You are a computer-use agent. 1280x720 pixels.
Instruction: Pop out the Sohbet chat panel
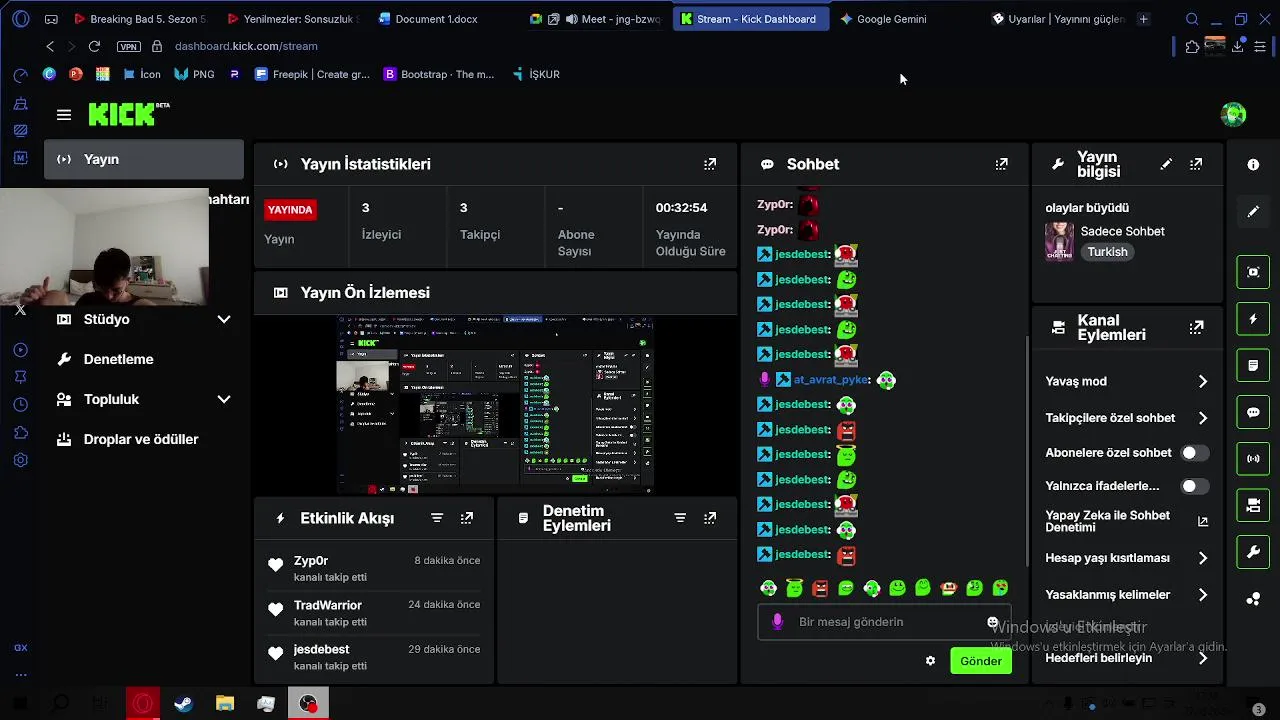pos(1001,164)
